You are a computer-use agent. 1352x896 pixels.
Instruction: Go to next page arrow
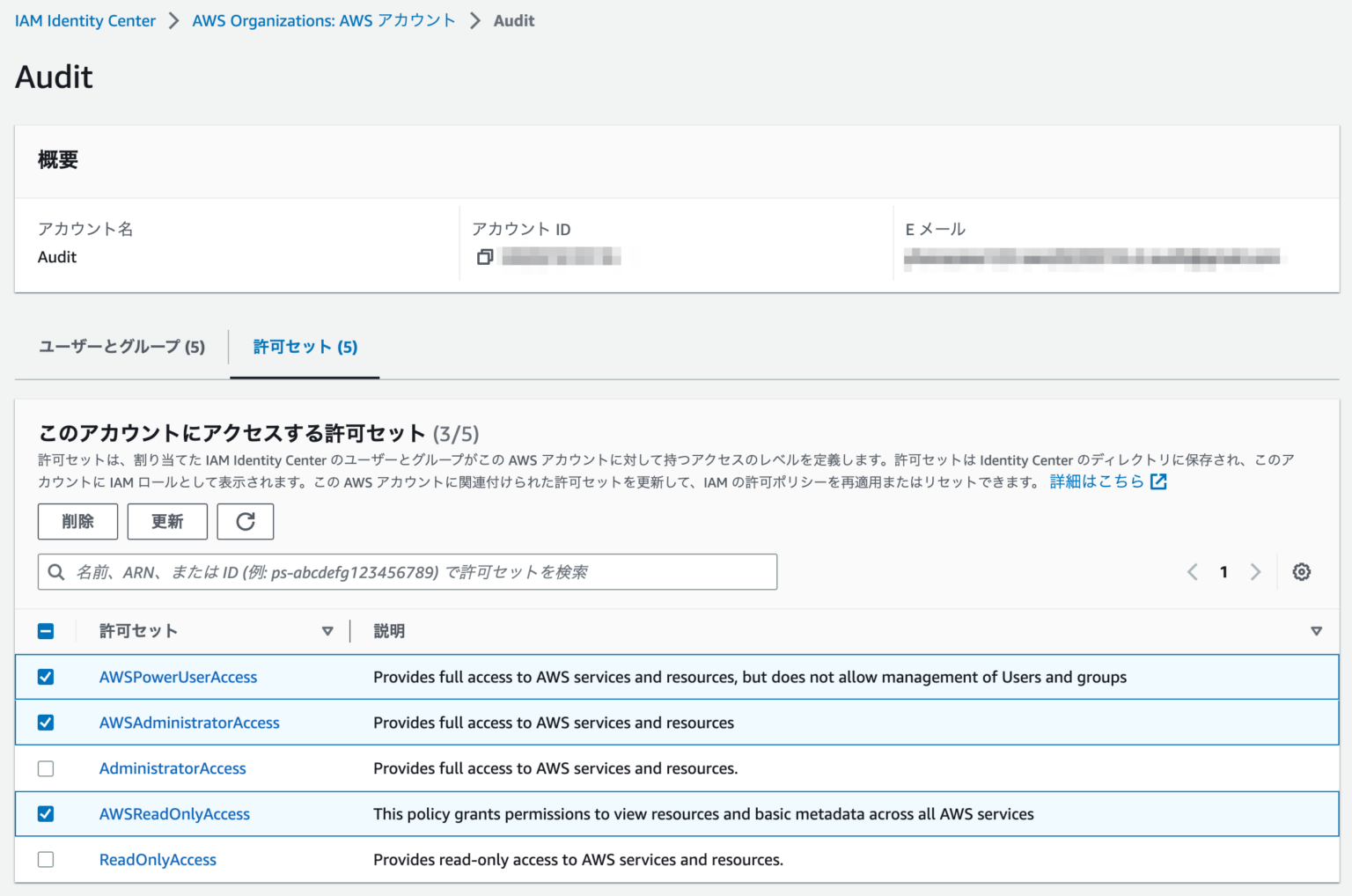tap(1256, 572)
